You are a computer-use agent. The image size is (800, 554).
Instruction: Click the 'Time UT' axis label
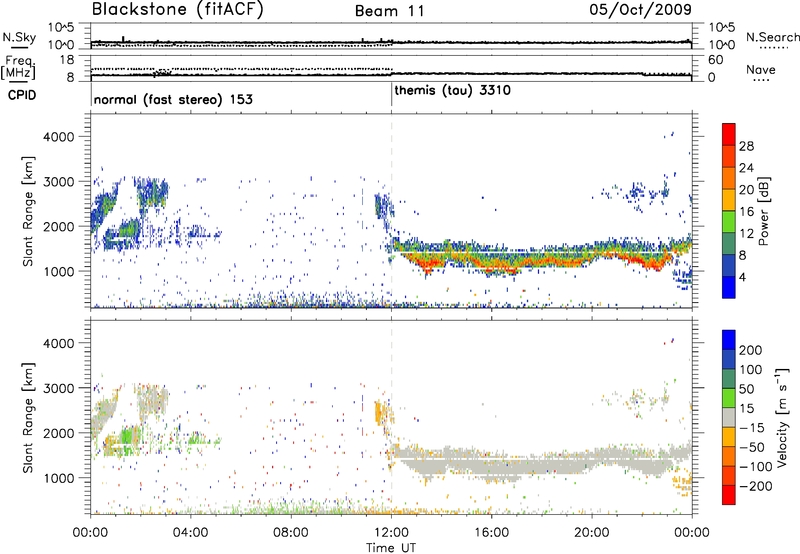(x=391, y=547)
